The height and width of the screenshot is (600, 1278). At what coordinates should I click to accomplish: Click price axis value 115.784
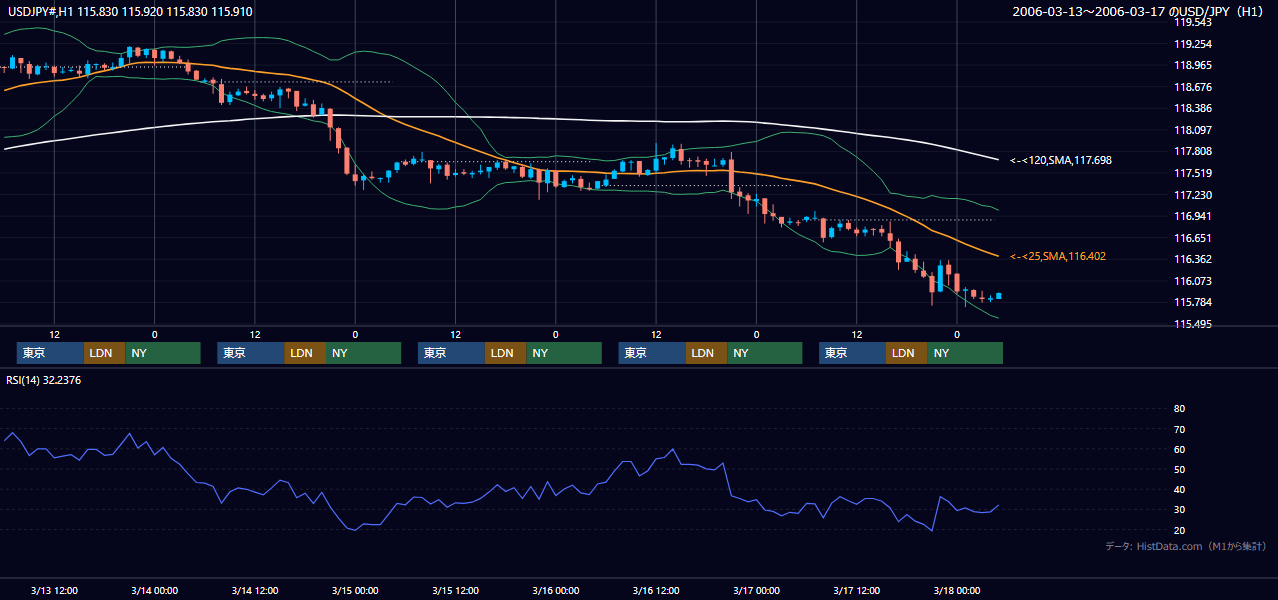pos(1192,303)
